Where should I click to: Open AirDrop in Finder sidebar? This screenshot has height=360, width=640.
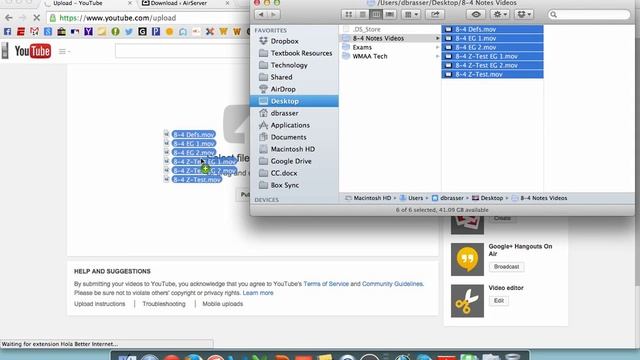283,89
